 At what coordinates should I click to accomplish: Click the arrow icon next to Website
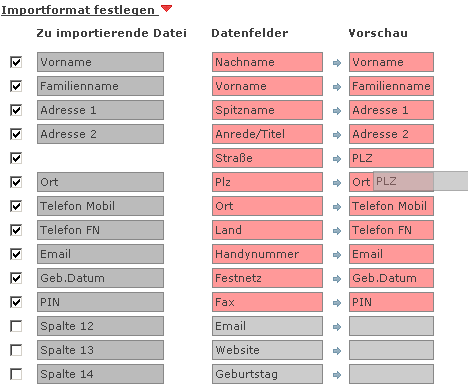(x=337, y=351)
